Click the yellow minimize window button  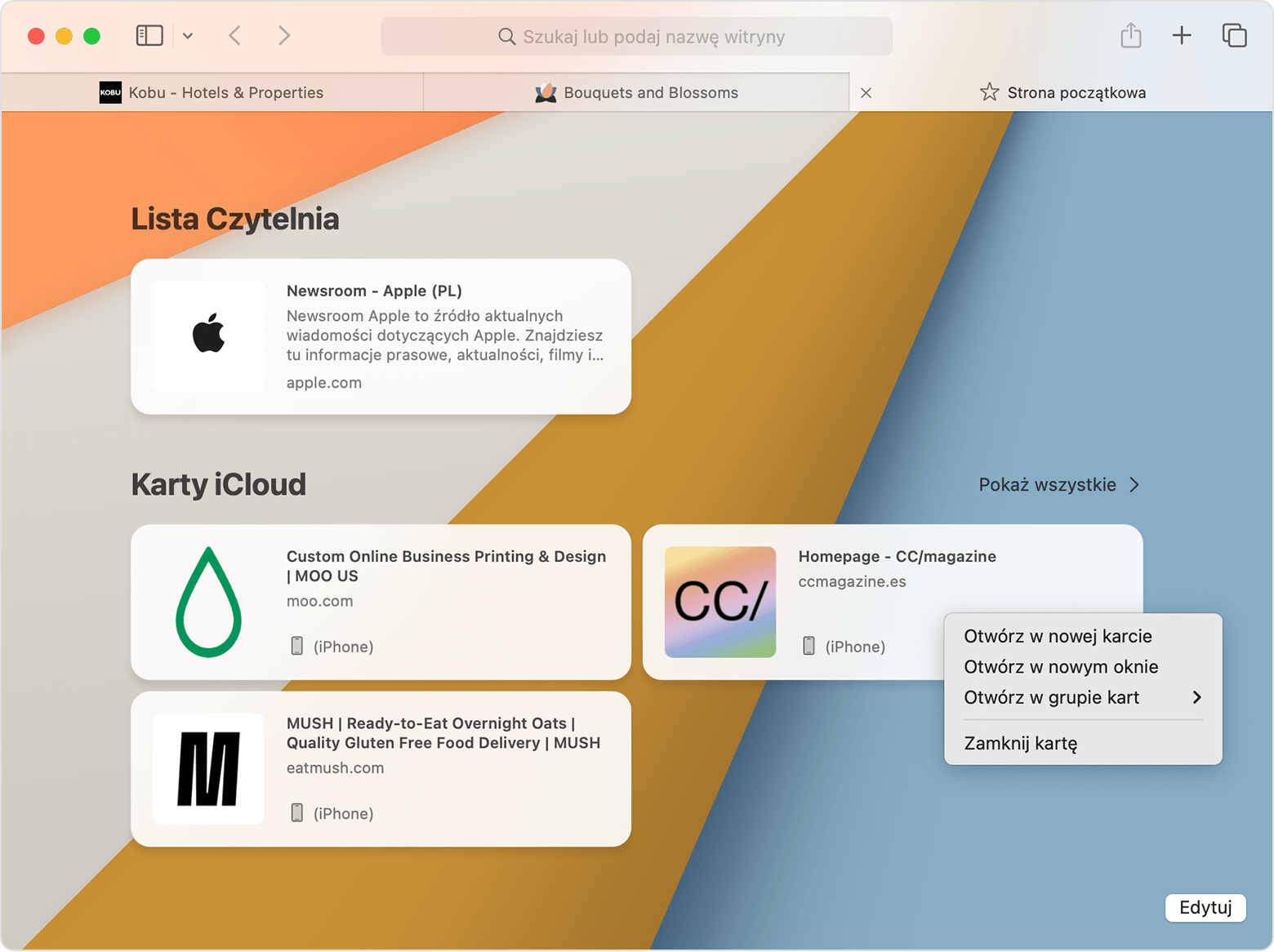click(64, 36)
